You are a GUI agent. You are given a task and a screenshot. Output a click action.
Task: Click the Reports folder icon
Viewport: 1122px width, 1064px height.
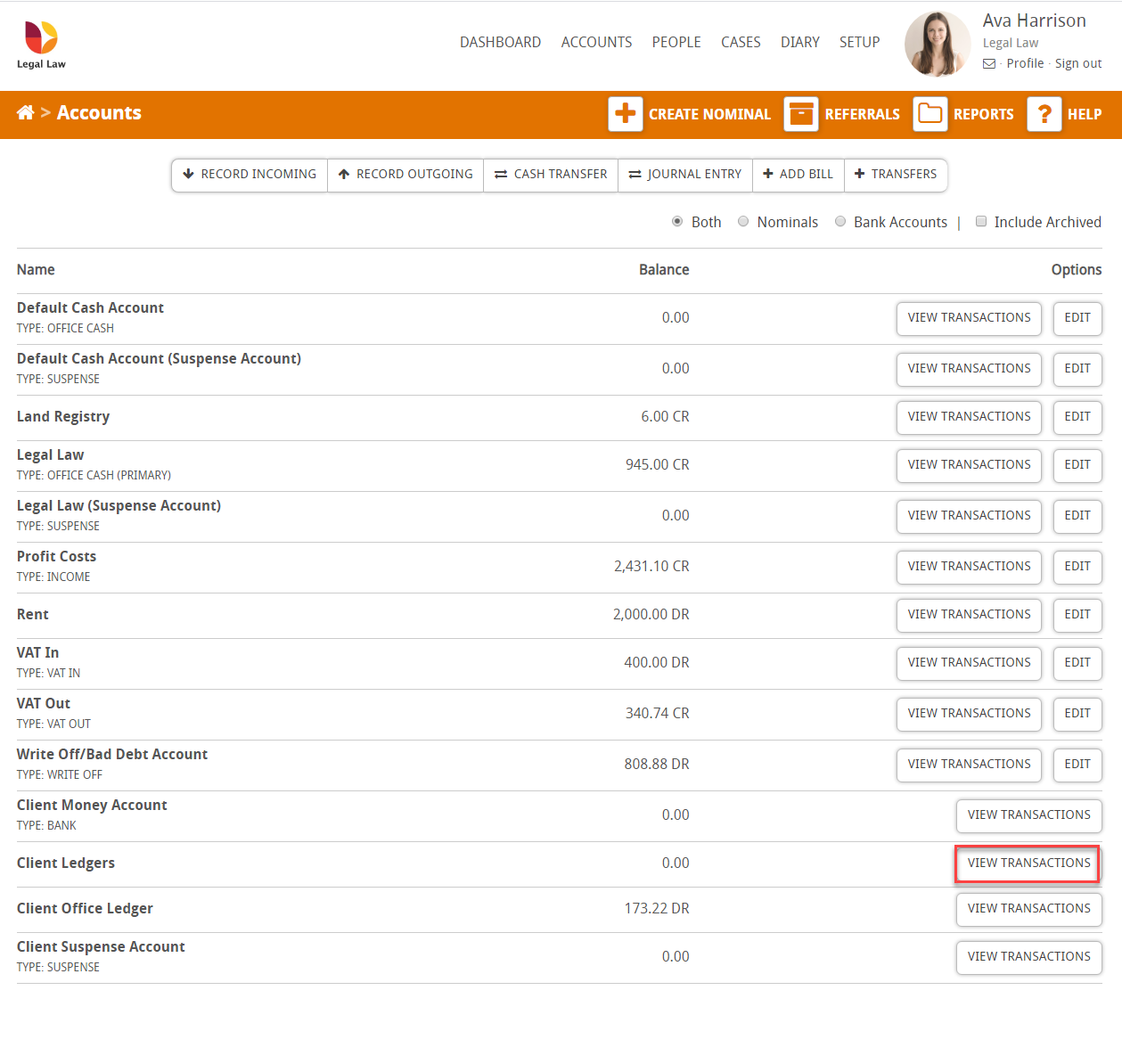(x=930, y=114)
